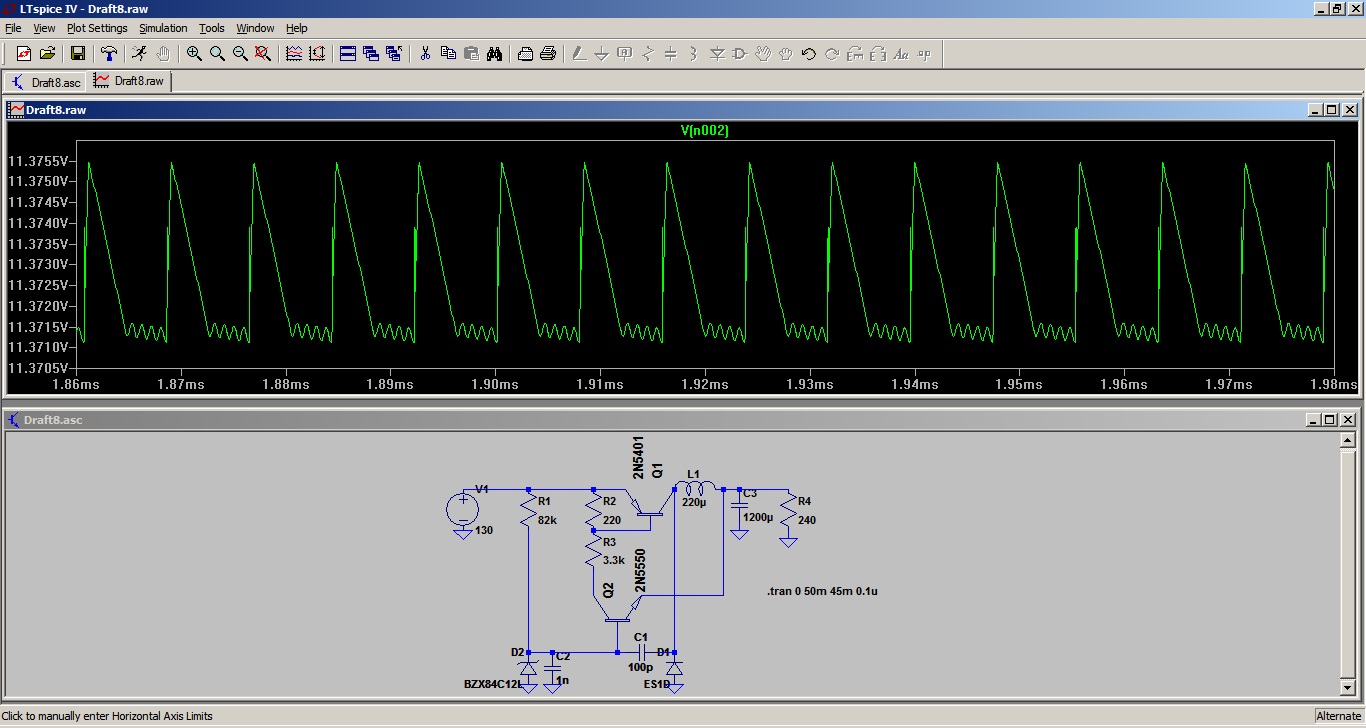This screenshot has height=728, width=1366.
Task: Tile the windows using the toolbar
Action: [348, 54]
